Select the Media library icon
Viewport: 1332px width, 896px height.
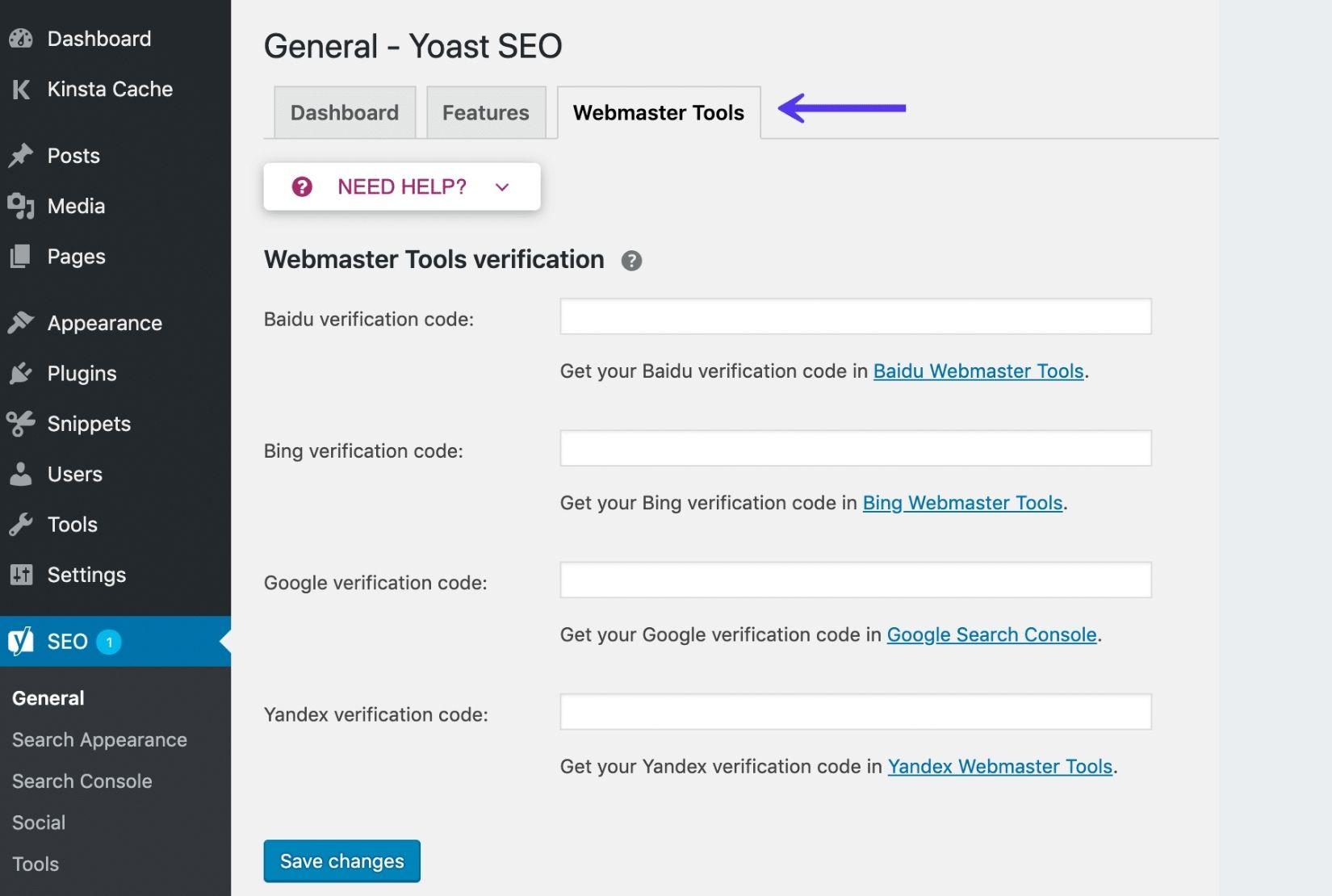point(20,206)
